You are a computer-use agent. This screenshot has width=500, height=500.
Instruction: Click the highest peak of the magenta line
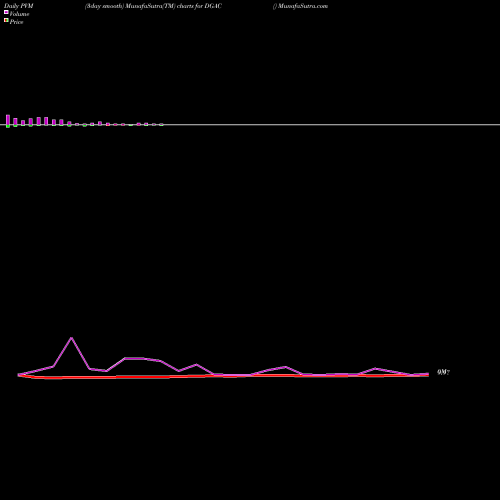coord(71,338)
